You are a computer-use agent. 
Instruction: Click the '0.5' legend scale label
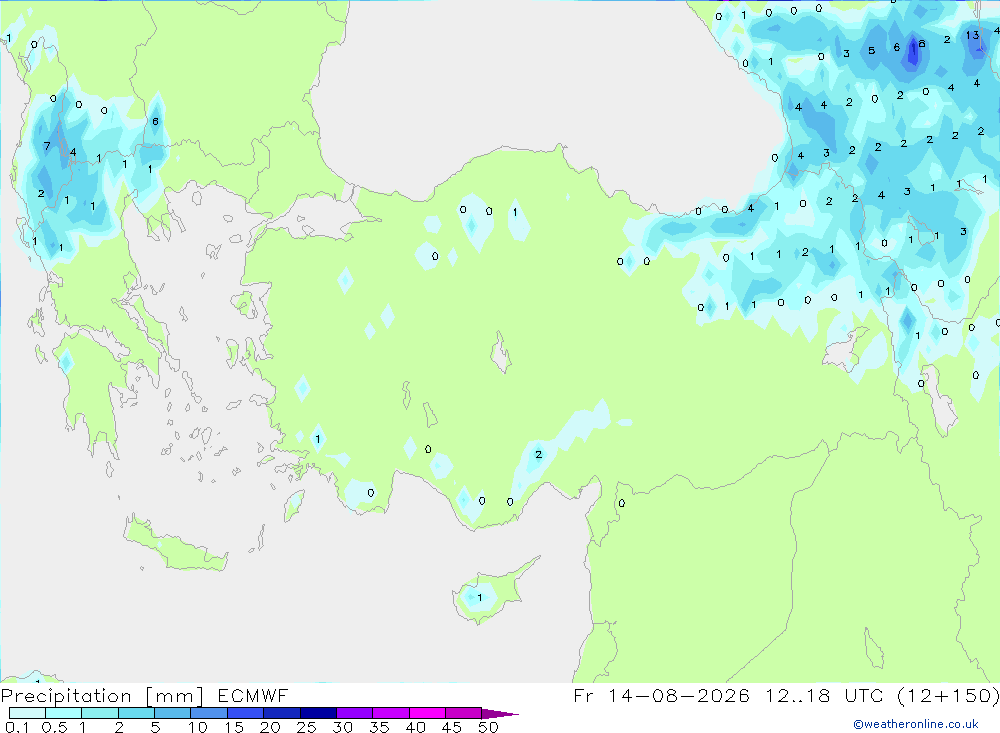click(54, 727)
